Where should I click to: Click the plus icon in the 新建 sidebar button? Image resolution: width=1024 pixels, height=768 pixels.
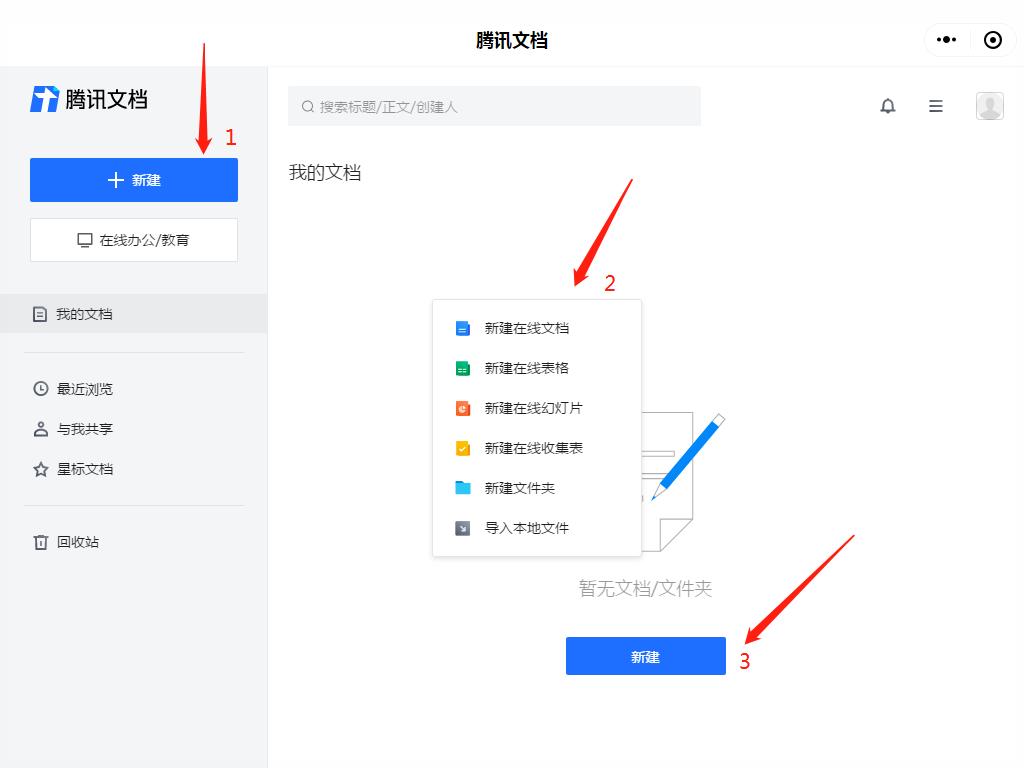click(116, 180)
